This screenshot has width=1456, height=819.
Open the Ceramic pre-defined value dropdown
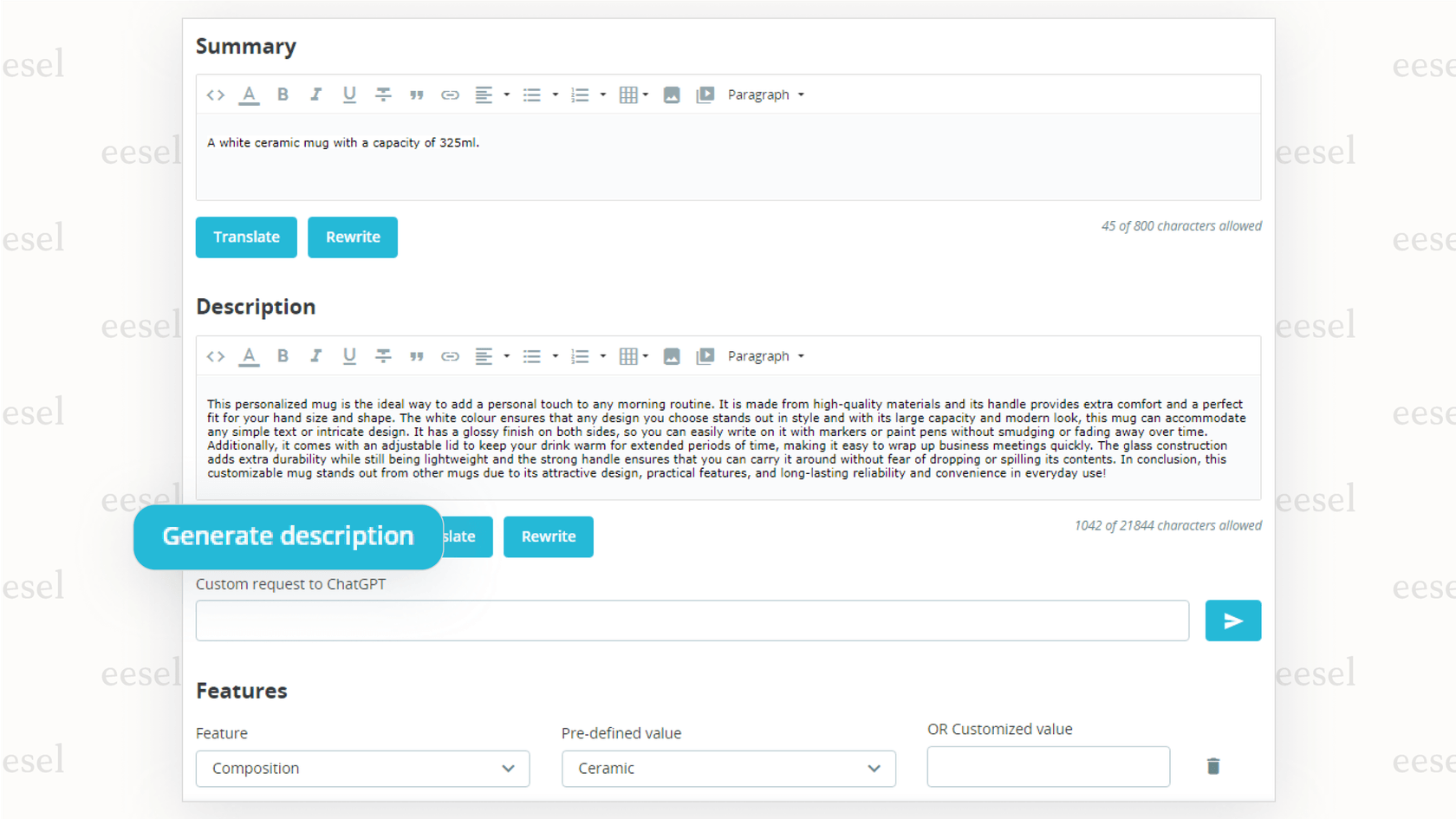(x=728, y=769)
